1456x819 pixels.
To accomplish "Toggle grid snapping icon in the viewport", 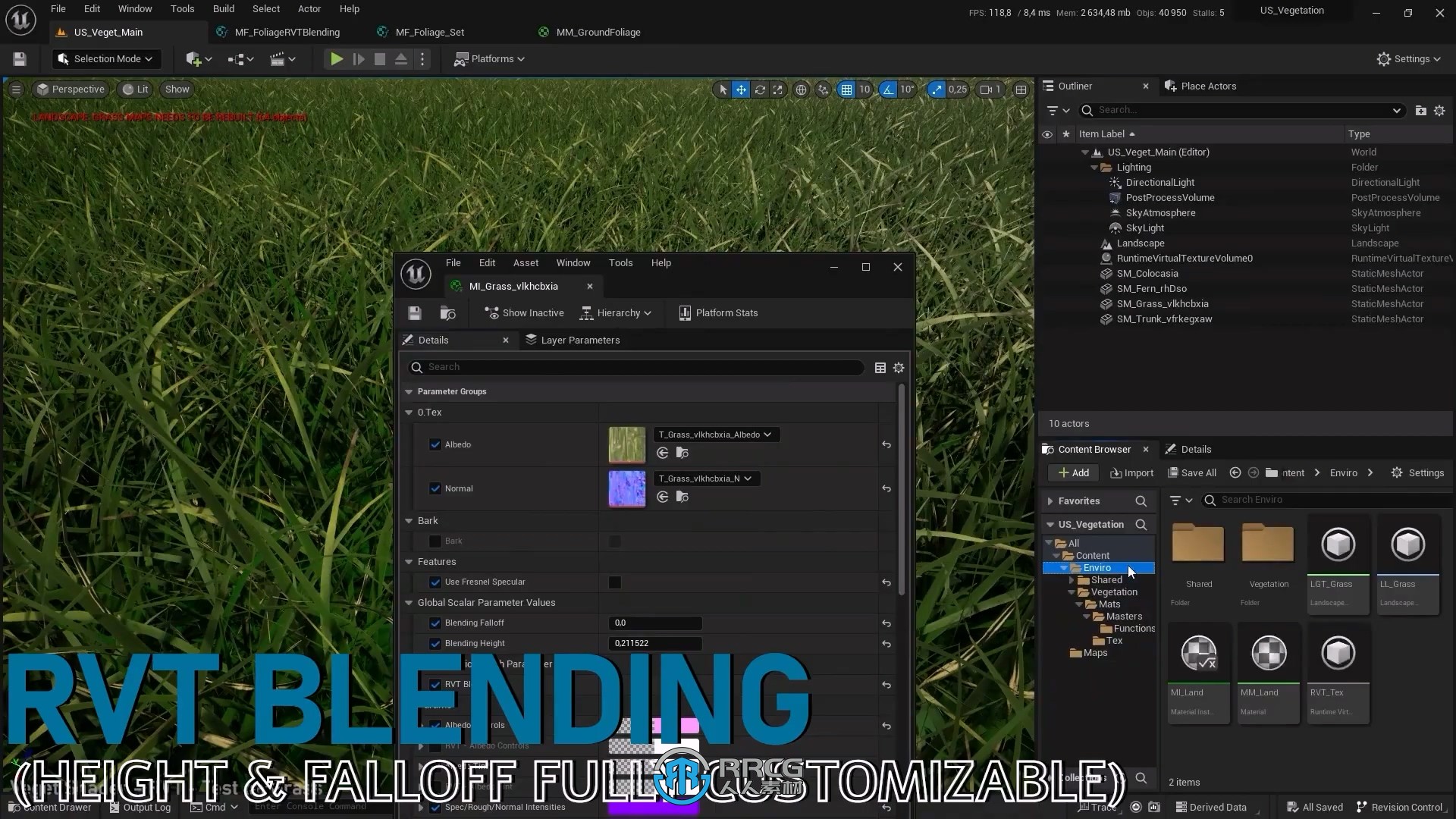I will 846,89.
